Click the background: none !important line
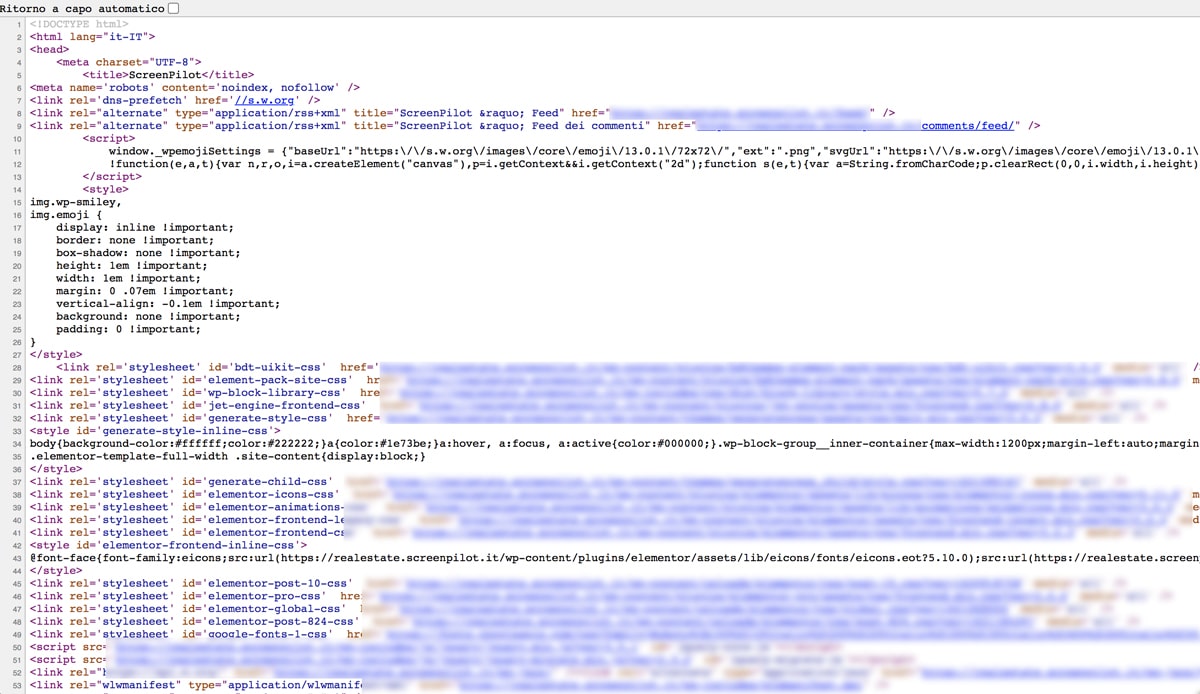Screen dimensions: 1200x694 coord(148,316)
